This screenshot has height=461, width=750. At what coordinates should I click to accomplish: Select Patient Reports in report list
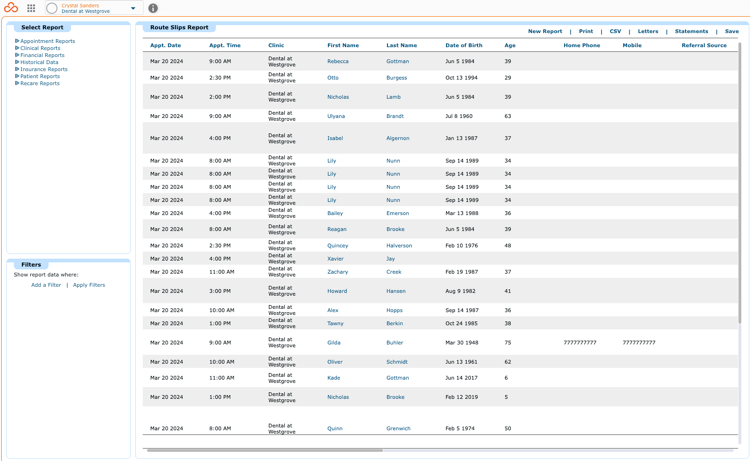tap(40, 76)
